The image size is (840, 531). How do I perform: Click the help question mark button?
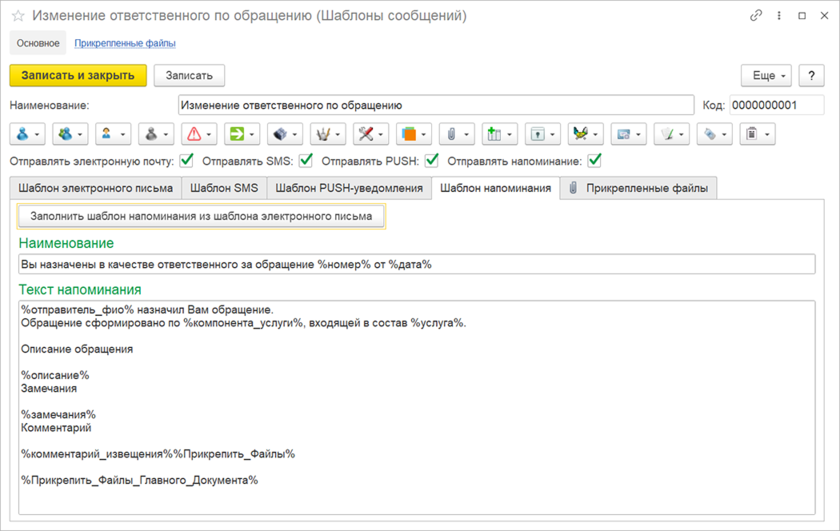(x=811, y=76)
